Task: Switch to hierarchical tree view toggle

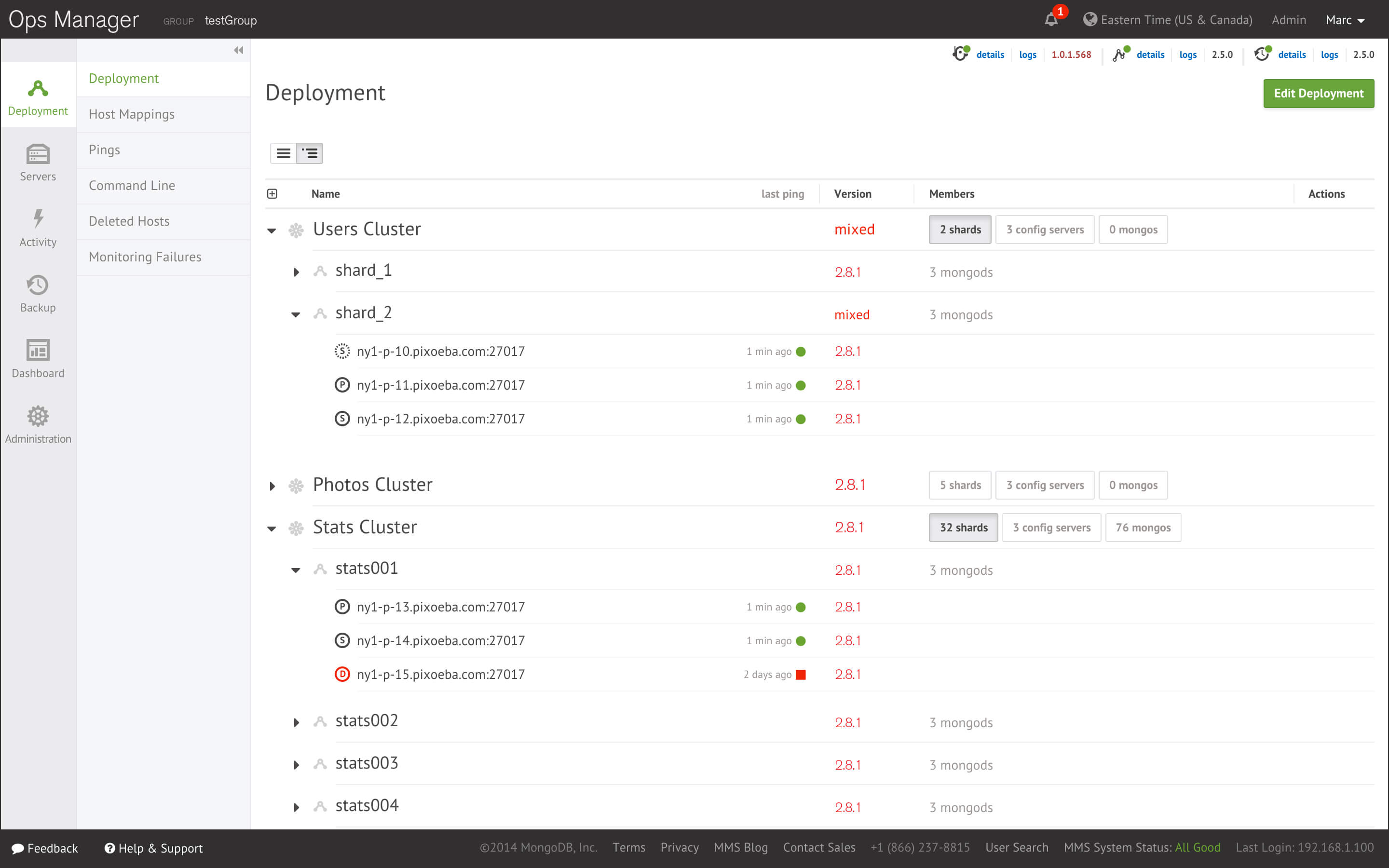Action: (x=310, y=153)
